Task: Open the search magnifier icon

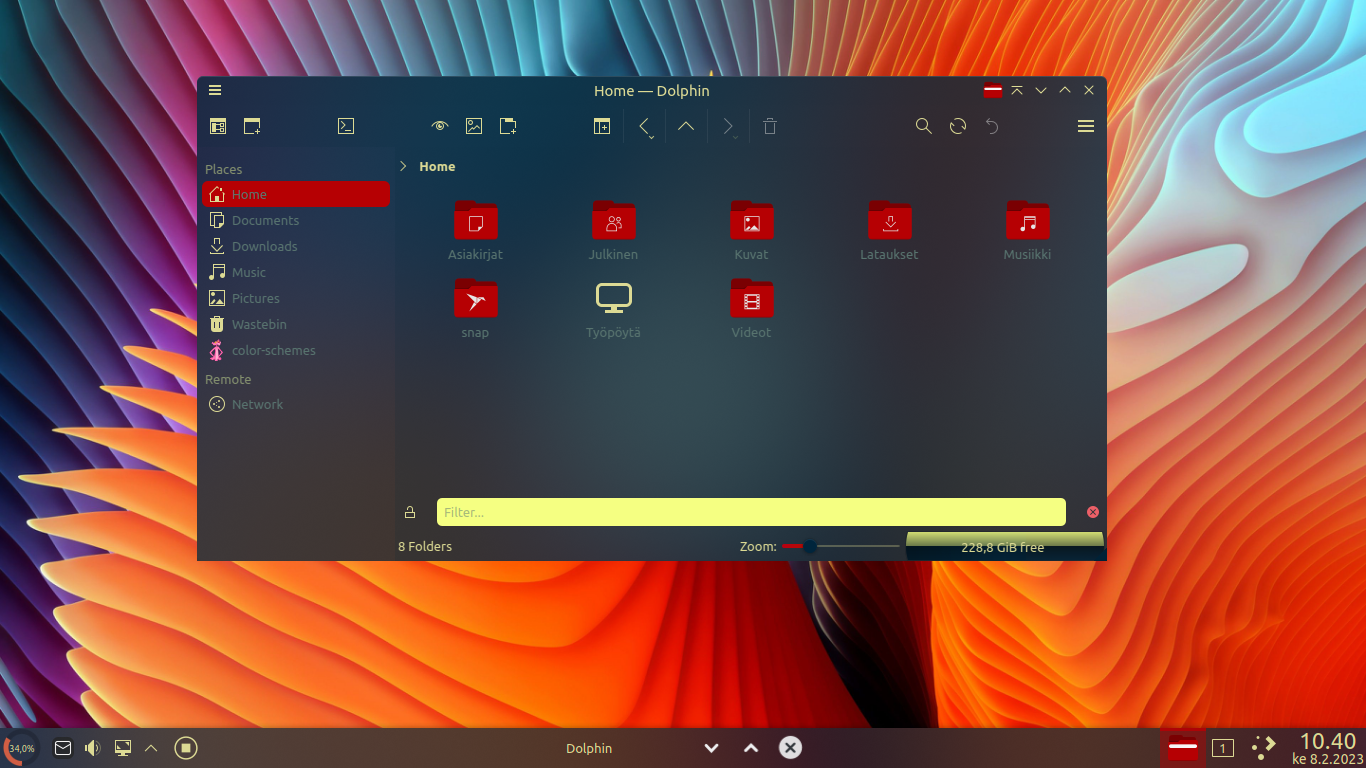Action: (x=924, y=126)
